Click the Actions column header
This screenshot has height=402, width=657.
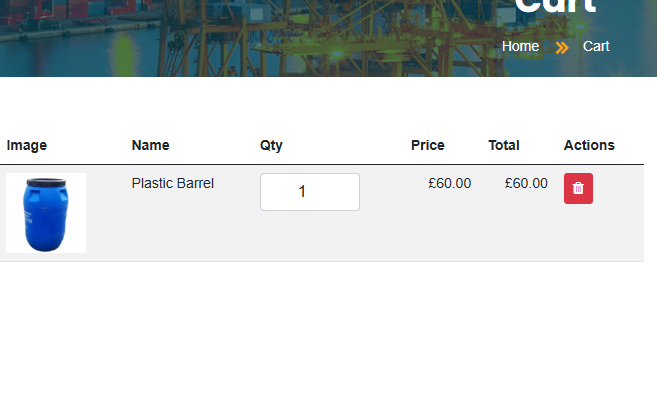click(588, 145)
